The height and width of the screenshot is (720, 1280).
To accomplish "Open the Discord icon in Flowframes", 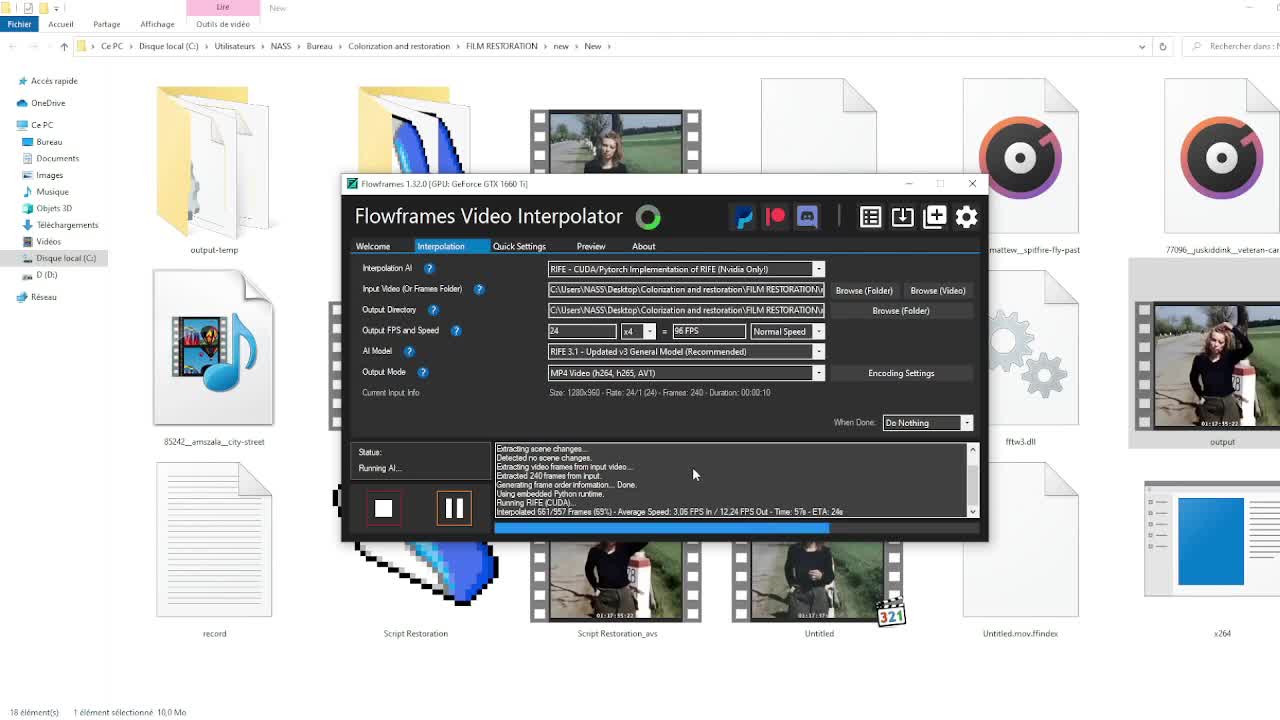I will (x=807, y=217).
